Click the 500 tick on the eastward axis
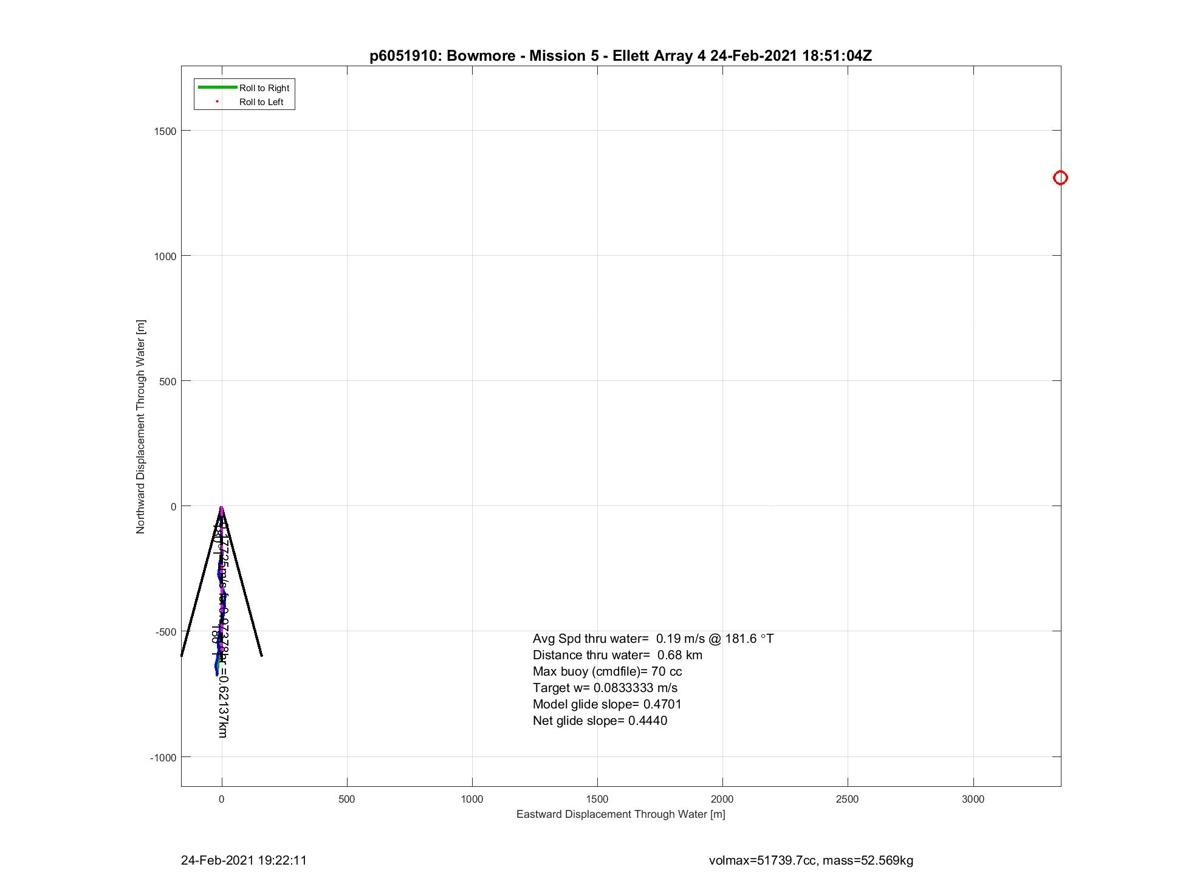Screen dimensions: 1200x885 point(347,799)
